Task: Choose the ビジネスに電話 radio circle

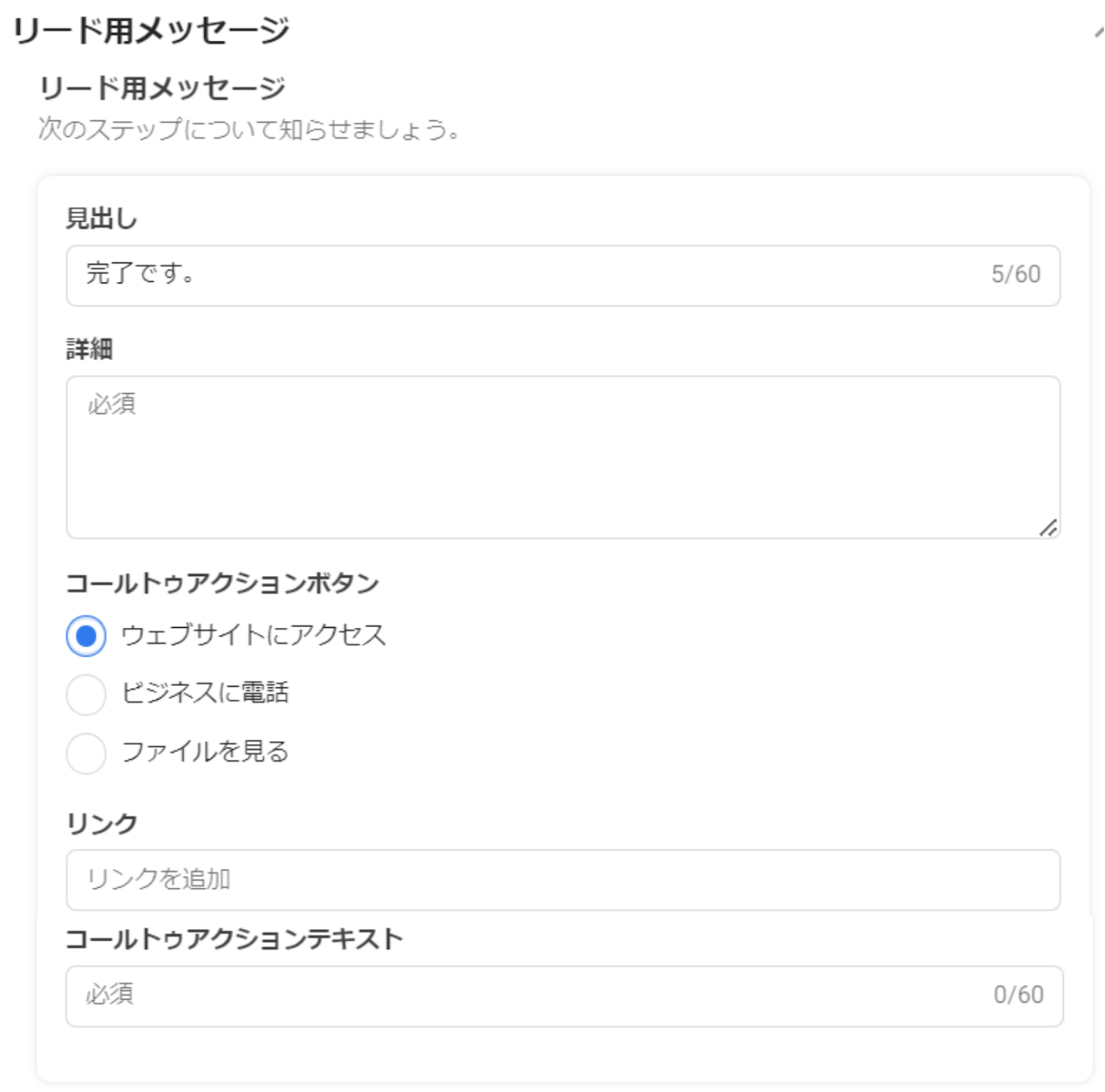Action: (x=86, y=693)
